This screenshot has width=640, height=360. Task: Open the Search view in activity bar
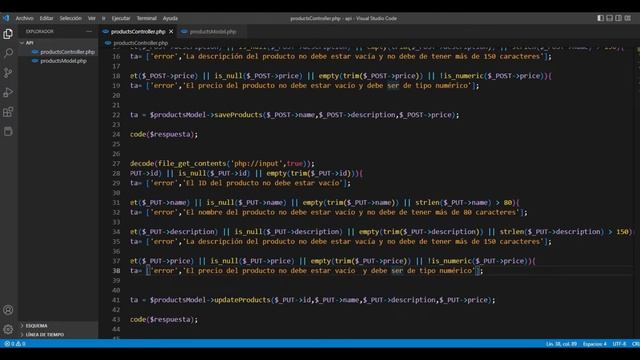8,53
